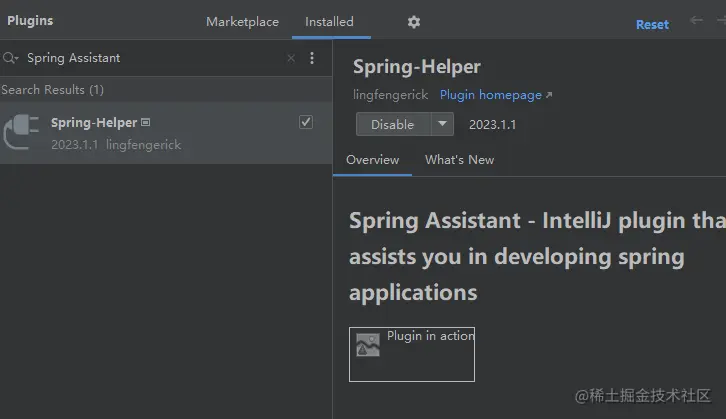Go back with the left arrow
This screenshot has height=419, width=726.
pos(696,20)
